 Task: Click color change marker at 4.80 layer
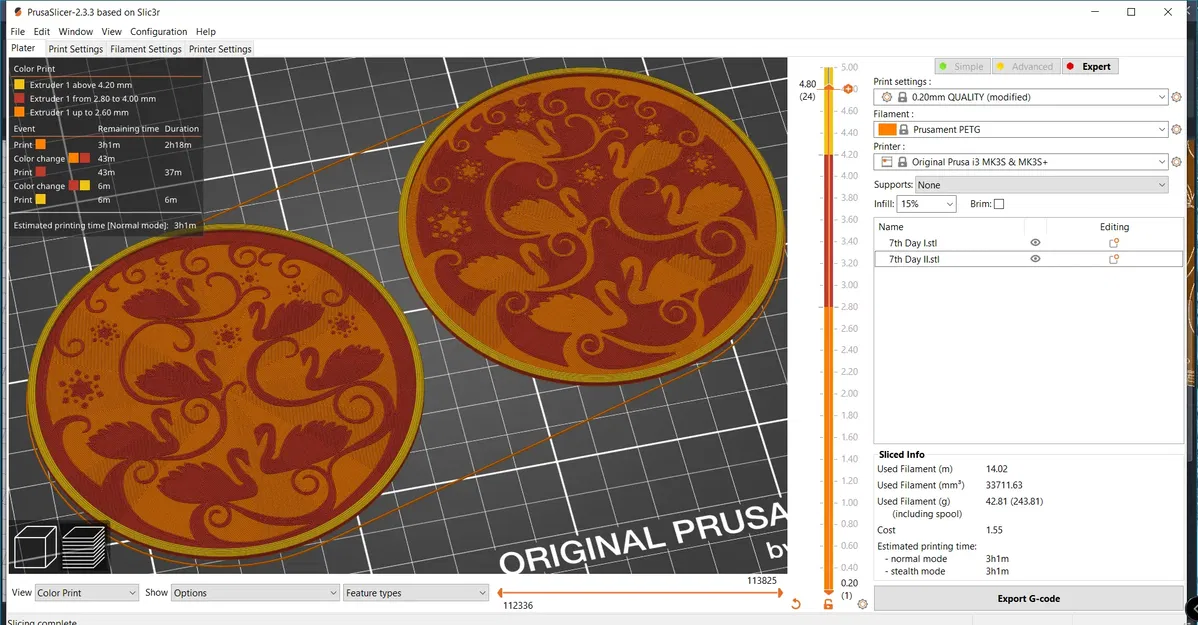click(x=848, y=89)
